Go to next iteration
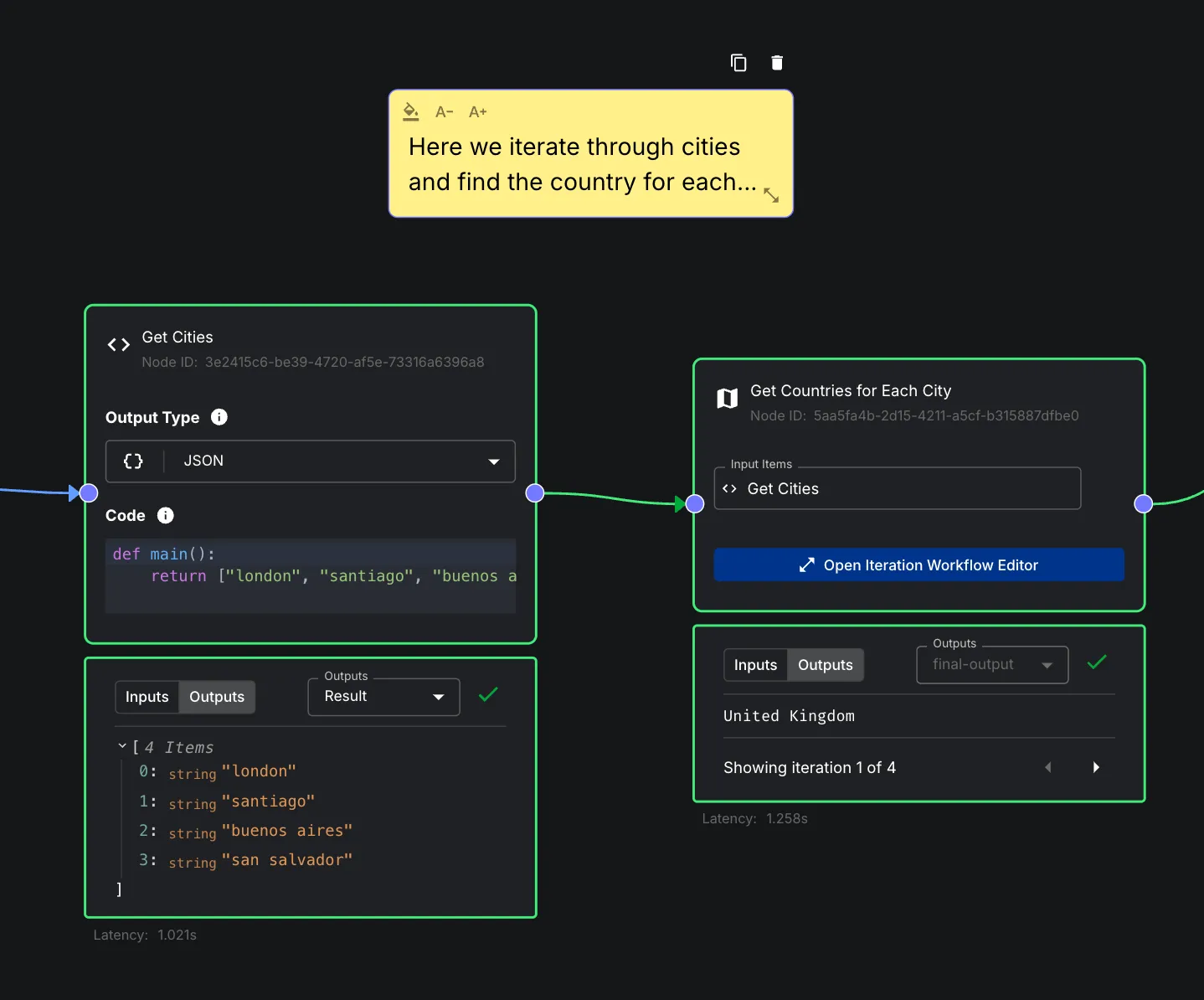This screenshot has height=1000, width=1204. click(x=1096, y=767)
